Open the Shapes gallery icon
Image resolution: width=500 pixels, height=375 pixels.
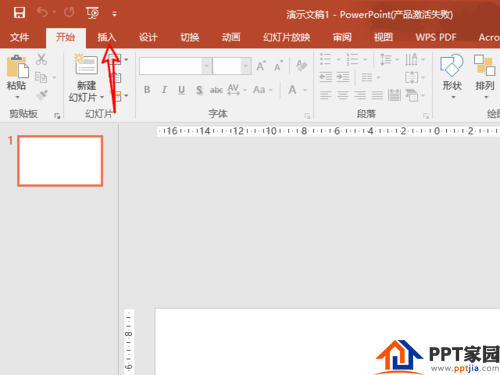(452, 65)
